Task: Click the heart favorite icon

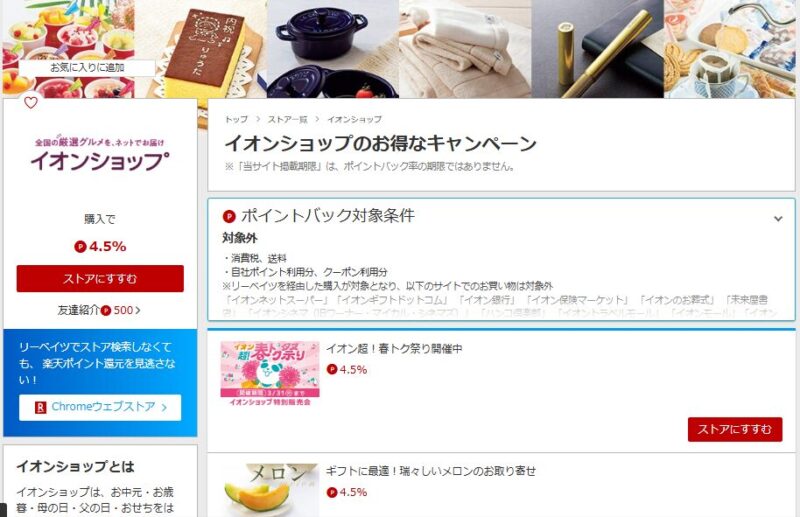Action: [x=31, y=103]
